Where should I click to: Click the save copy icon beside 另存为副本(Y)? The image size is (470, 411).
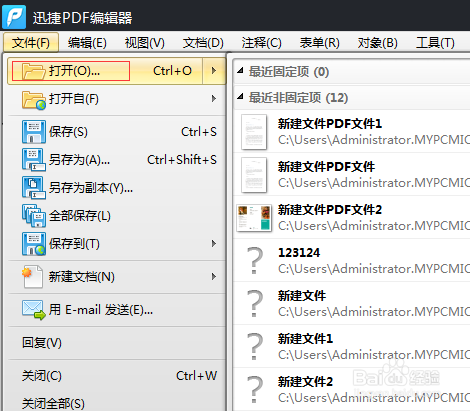coord(34,188)
